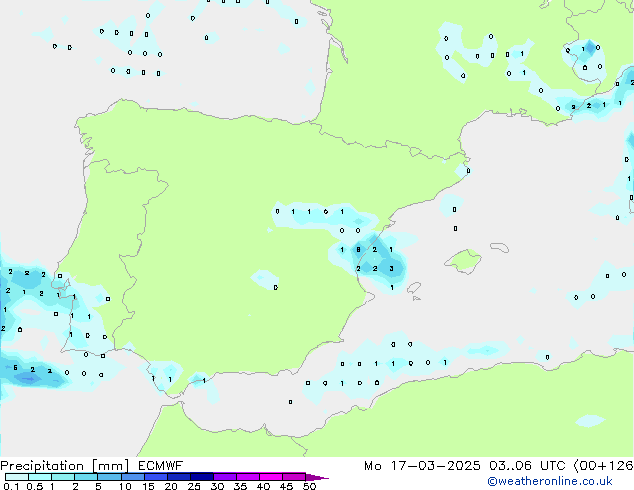Click the legend swatch between 10 and 15

click(x=132, y=477)
